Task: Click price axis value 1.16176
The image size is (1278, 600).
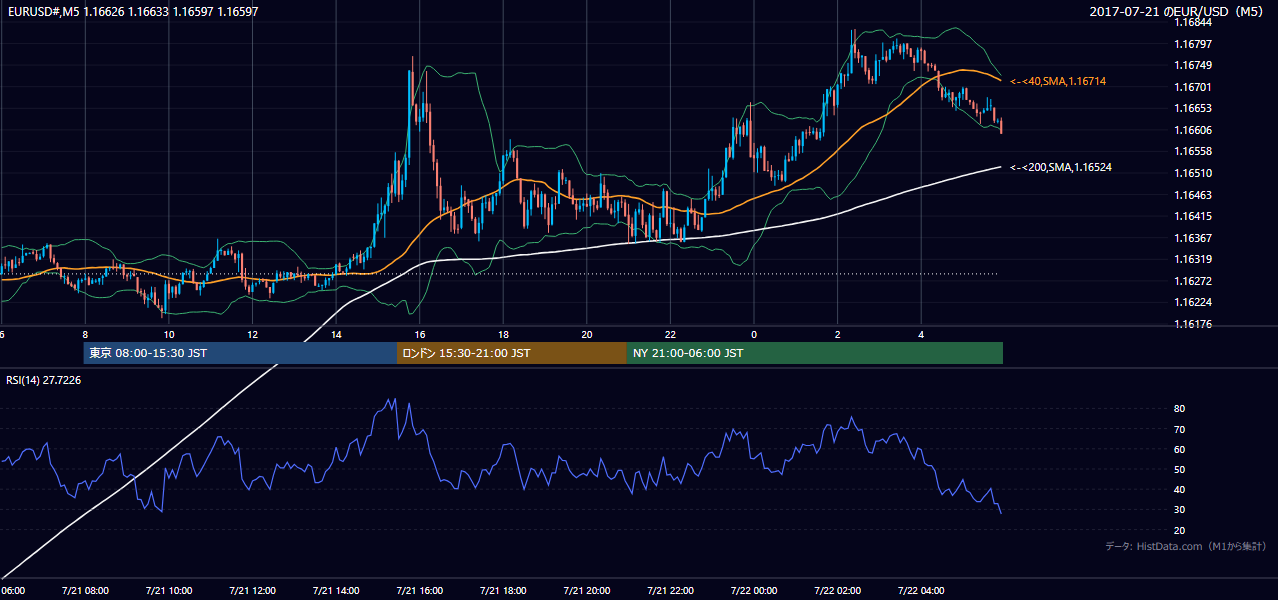Action: click(x=1193, y=324)
